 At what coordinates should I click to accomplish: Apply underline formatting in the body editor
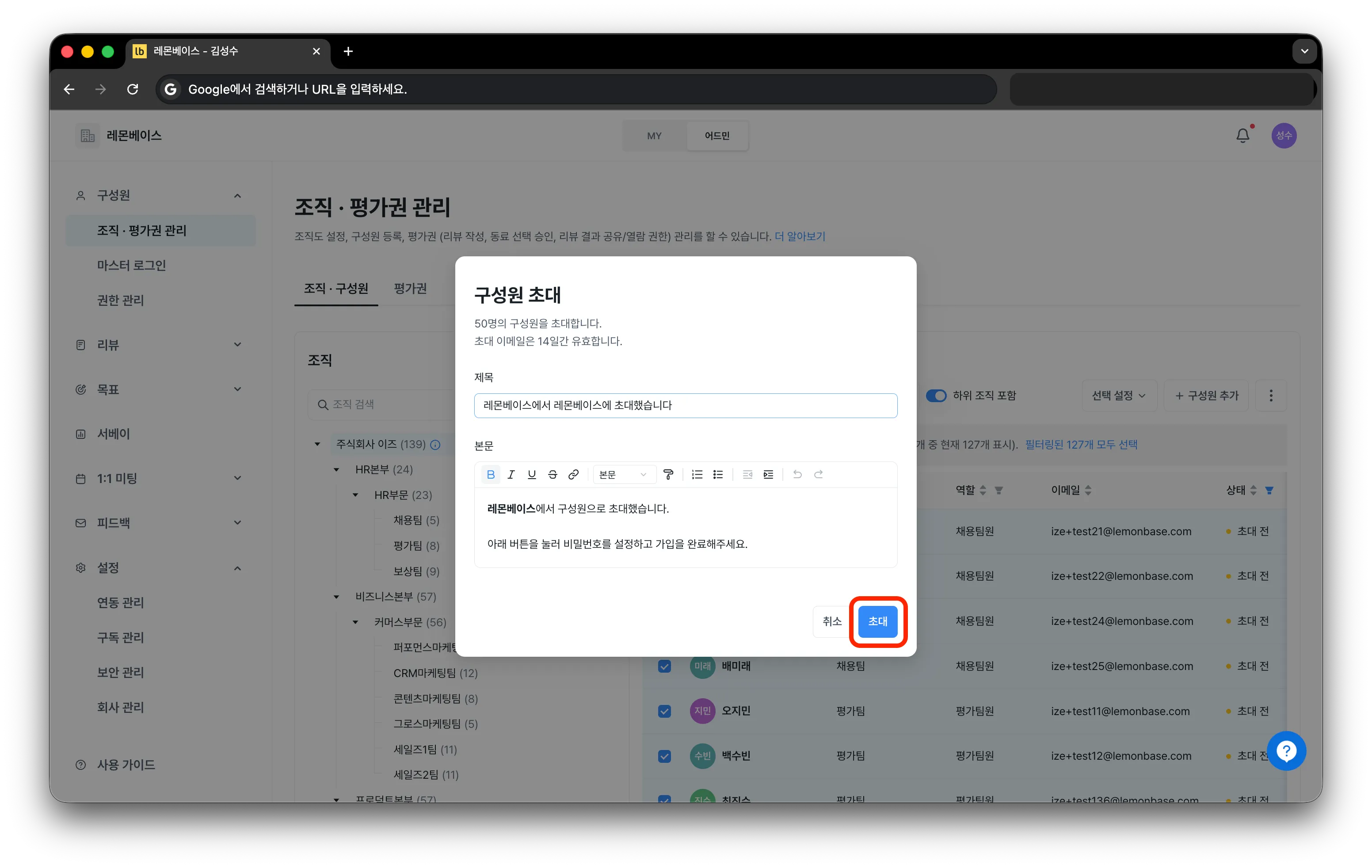[532, 474]
